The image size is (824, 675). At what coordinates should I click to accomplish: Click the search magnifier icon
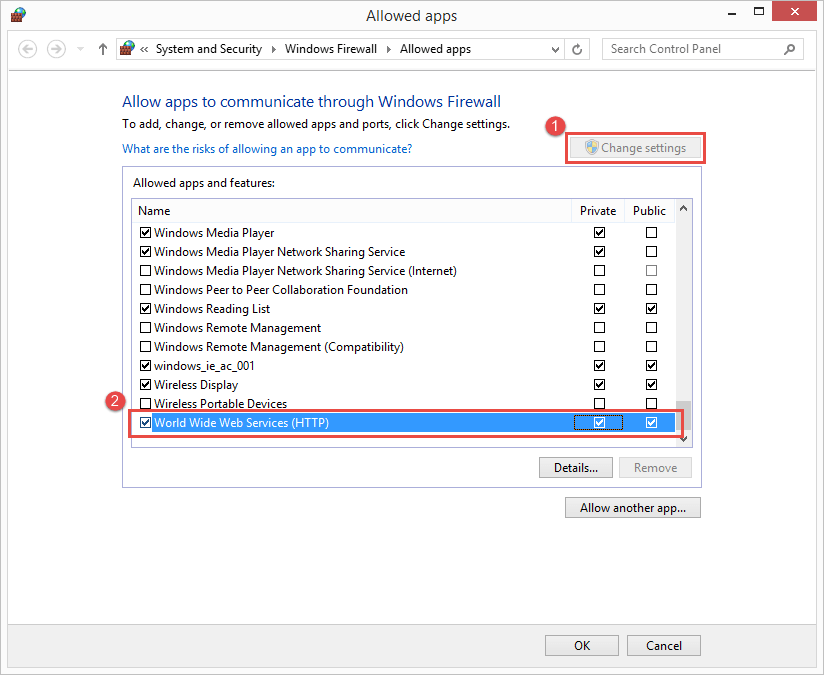pyautogui.click(x=789, y=49)
